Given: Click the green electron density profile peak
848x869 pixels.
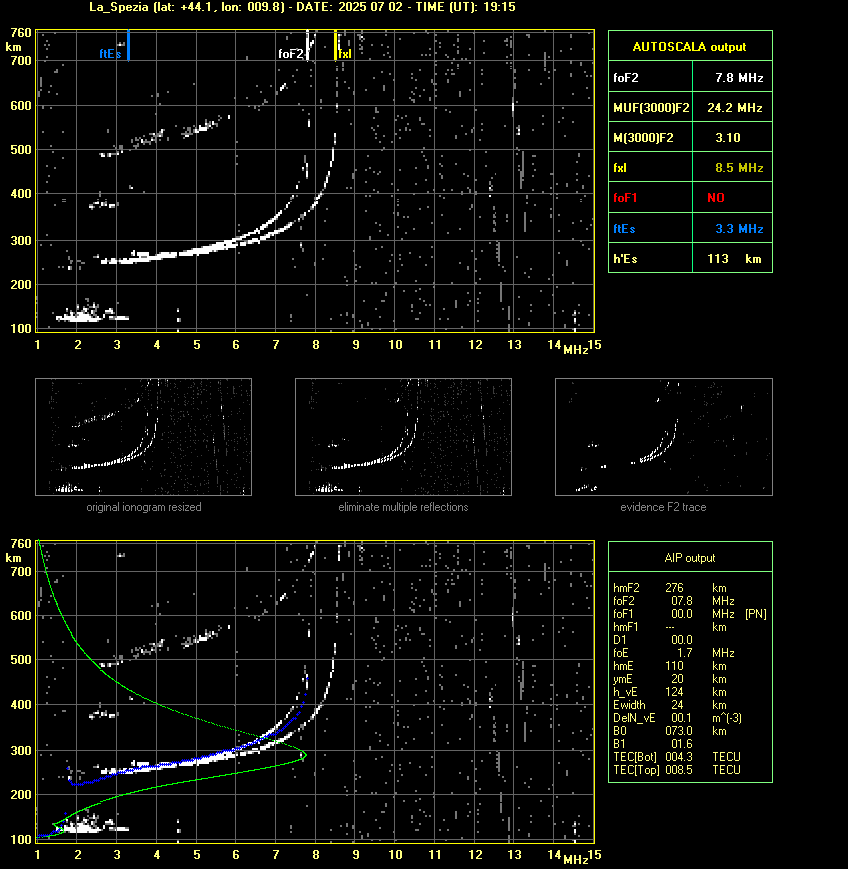Looking at the screenshot, I should pyautogui.click(x=304, y=754).
